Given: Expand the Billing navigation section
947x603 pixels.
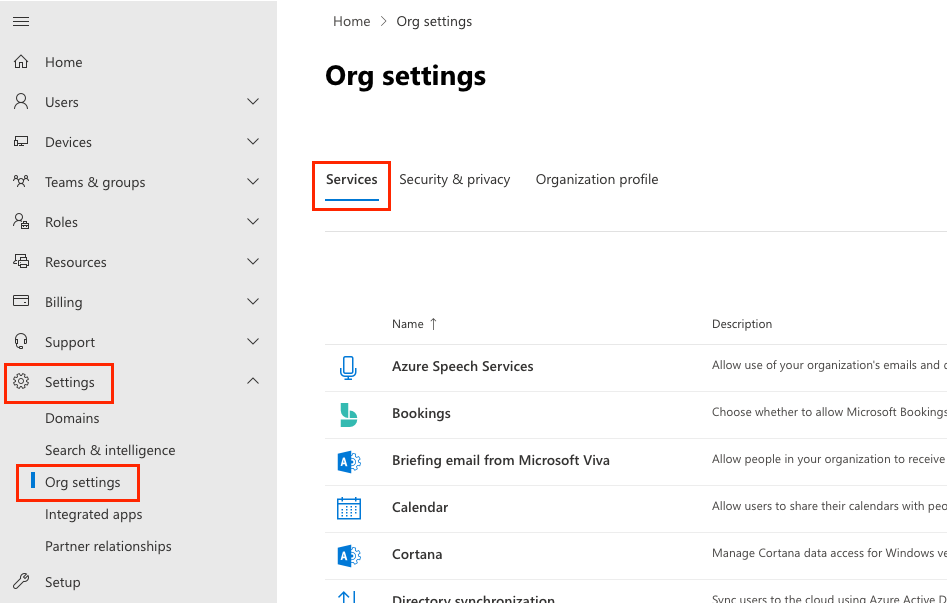Looking at the screenshot, I should click(253, 301).
